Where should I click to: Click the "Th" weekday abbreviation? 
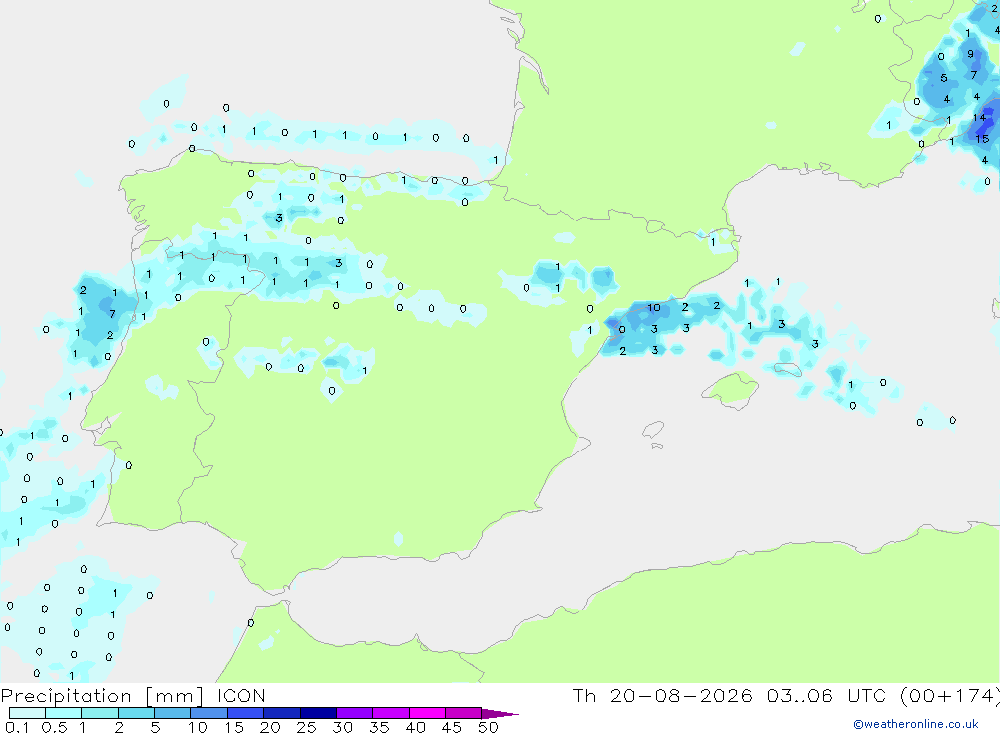584,695
